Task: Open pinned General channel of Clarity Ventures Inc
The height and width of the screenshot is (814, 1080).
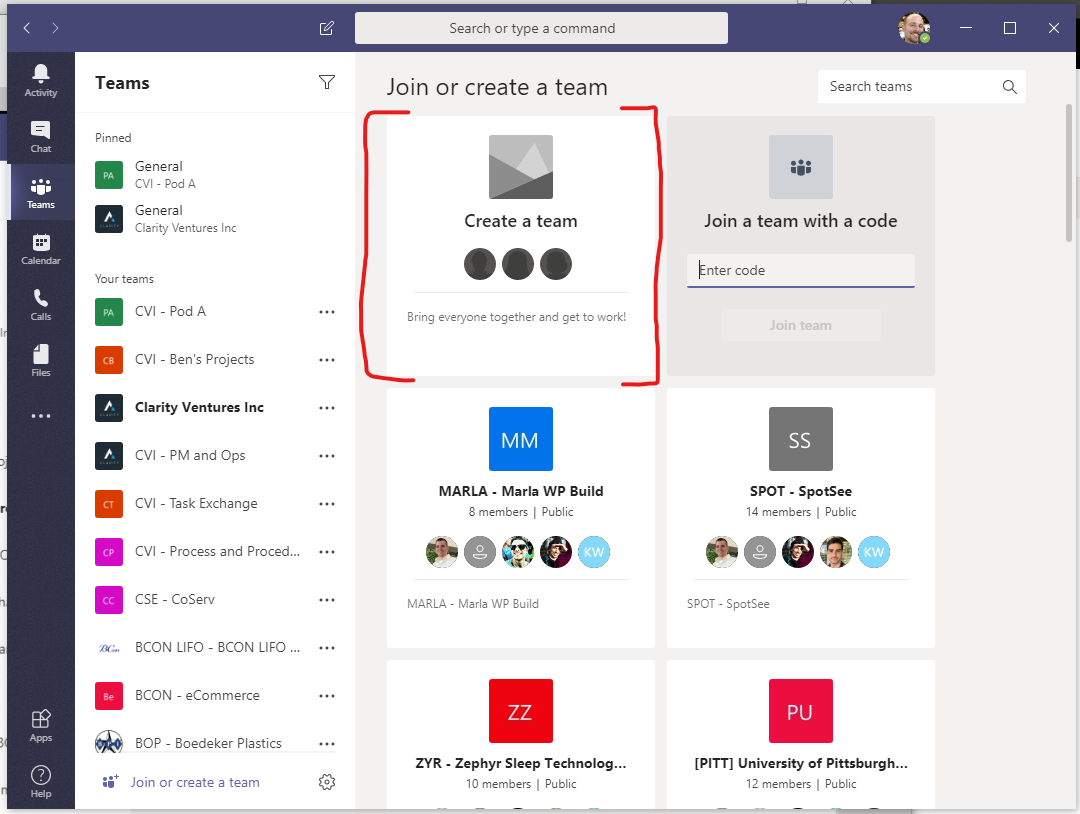Action: (215, 219)
